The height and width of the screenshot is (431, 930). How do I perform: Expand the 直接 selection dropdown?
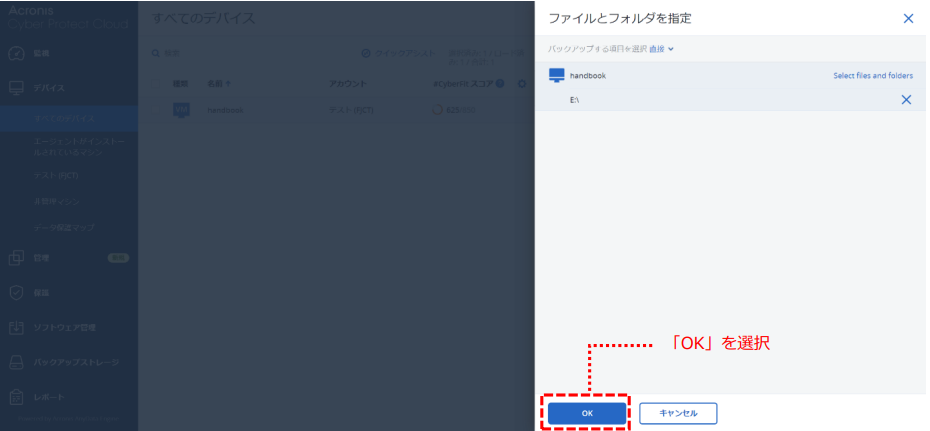coord(661,48)
